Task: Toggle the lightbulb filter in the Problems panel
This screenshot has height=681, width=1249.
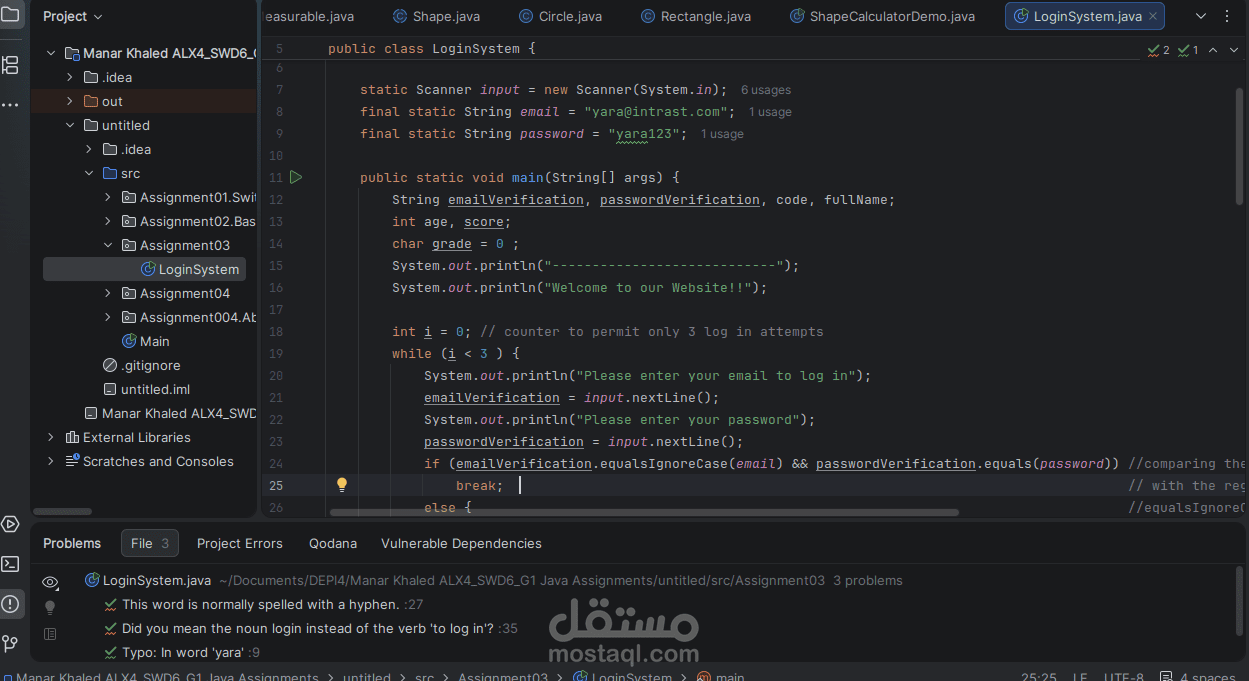Action: pyautogui.click(x=49, y=606)
